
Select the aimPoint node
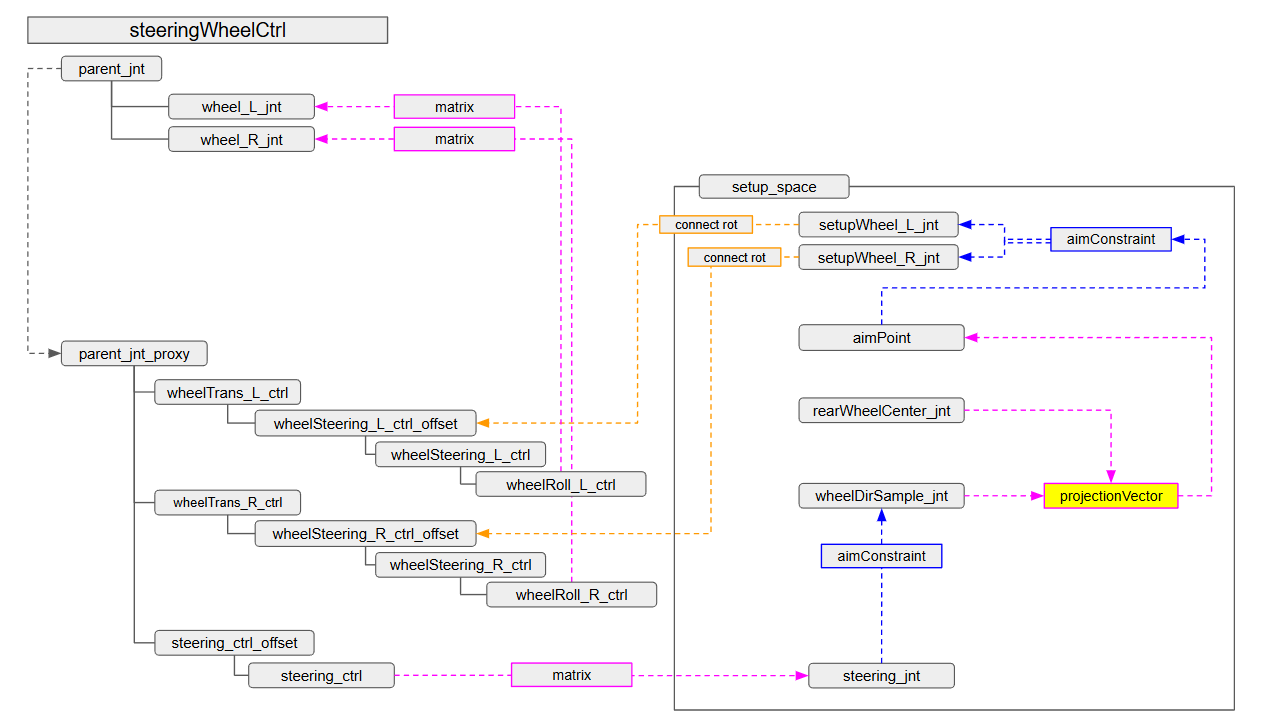tap(881, 338)
